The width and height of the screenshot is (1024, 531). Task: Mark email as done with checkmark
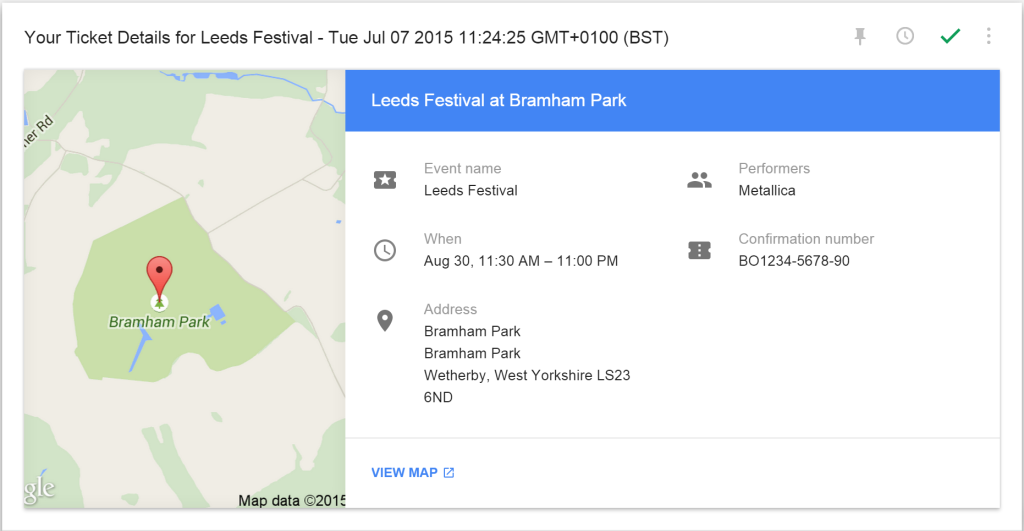click(x=950, y=37)
